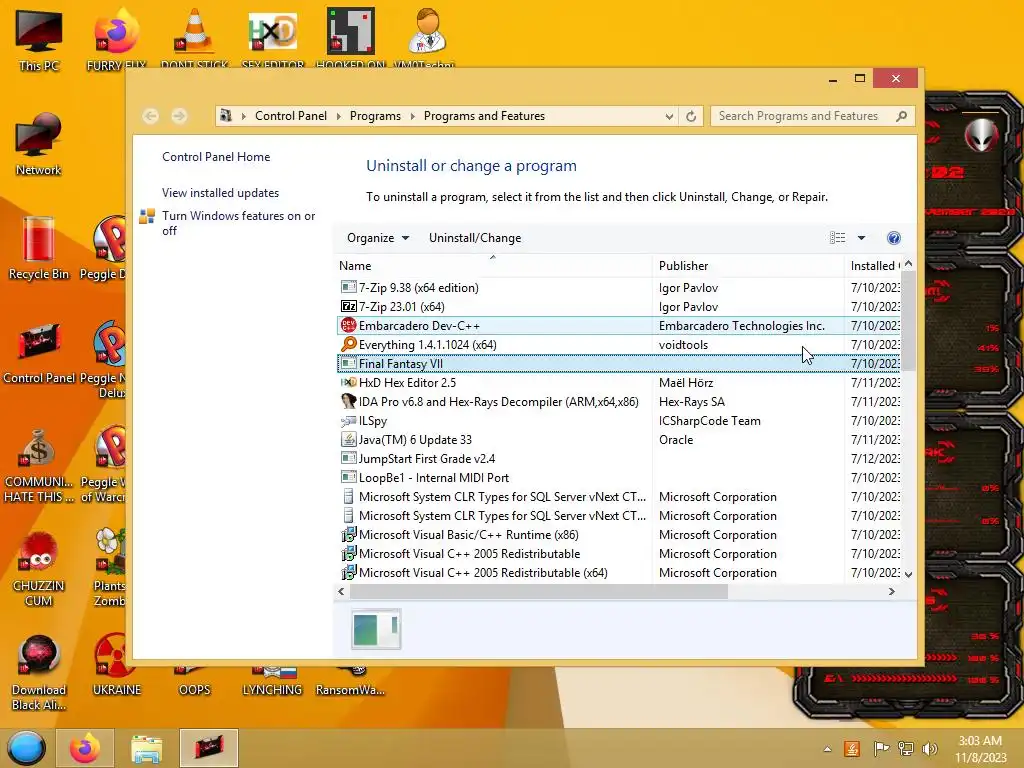The width and height of the screenshot is (1024, 768).
Task: Click the Forward navigation arrow
Action: point(179,116)
